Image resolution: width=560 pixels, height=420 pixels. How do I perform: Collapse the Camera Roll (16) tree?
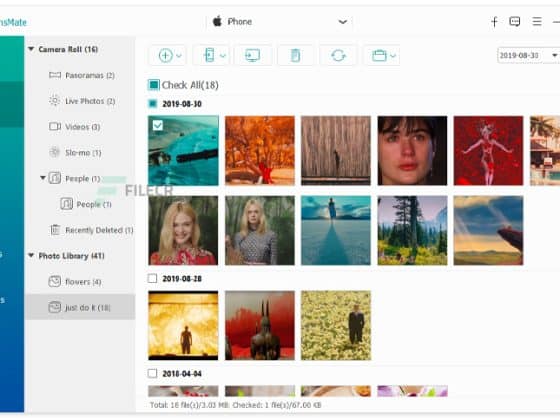click(31, 49)
